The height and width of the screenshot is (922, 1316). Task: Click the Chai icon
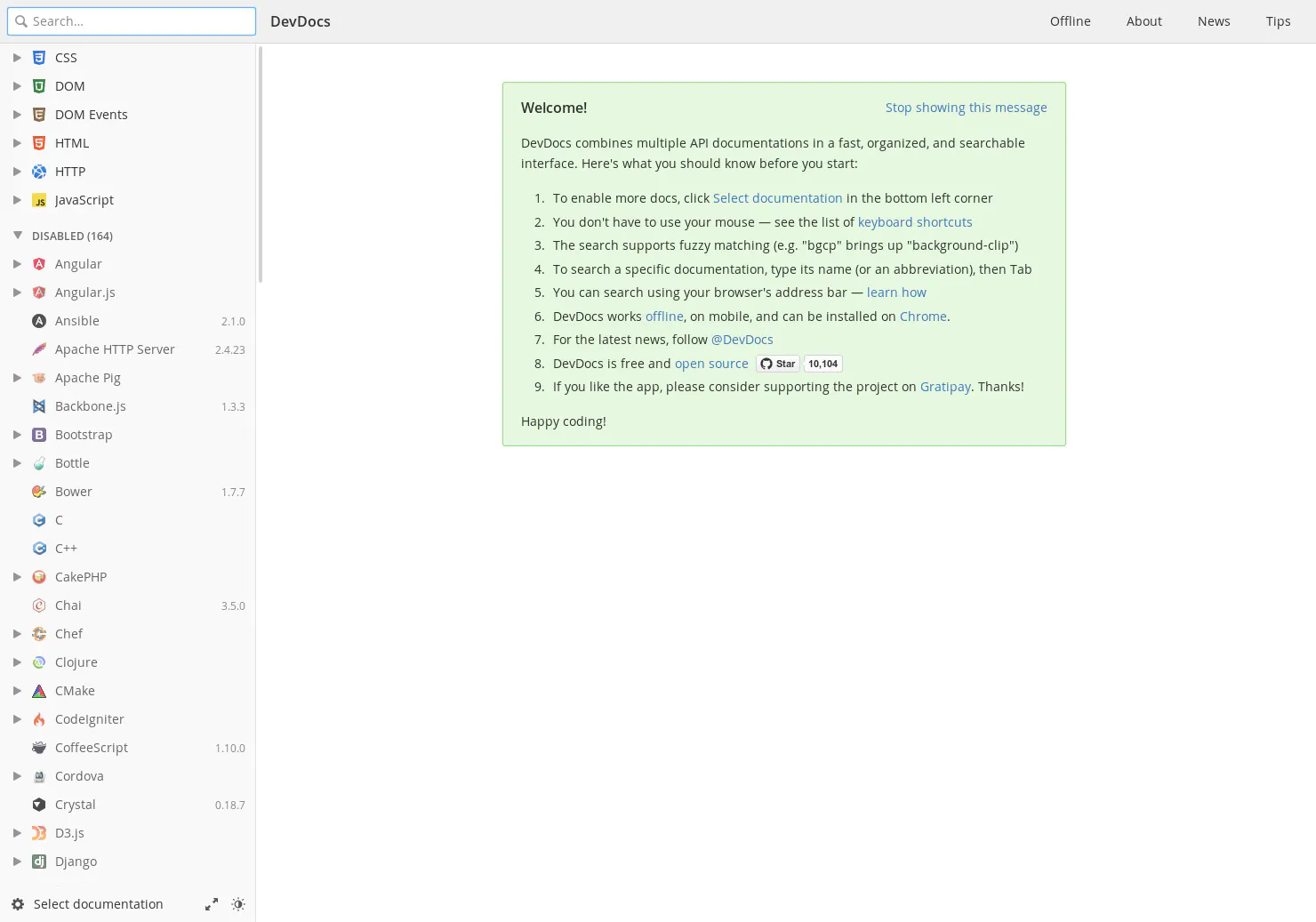tap(39, 605)
